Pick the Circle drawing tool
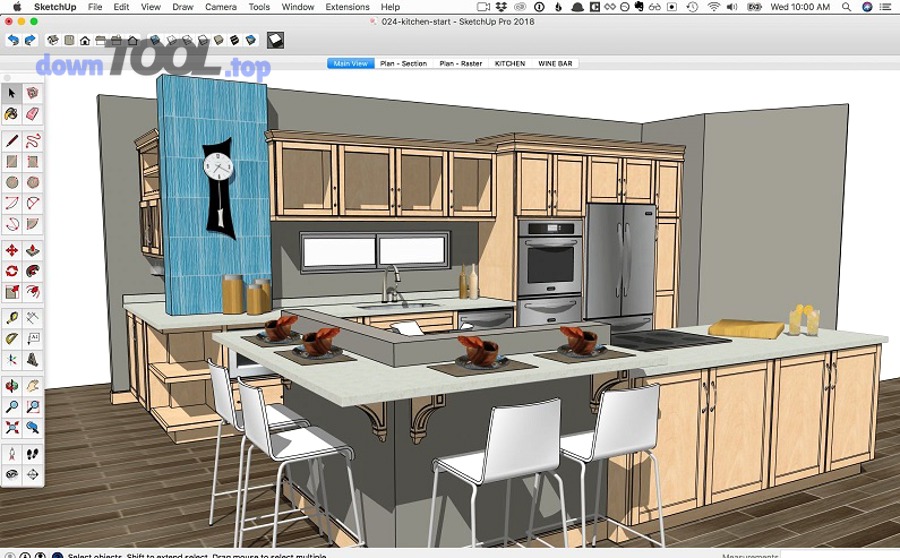The image size is (900, 558). click(x=12, y=183)
